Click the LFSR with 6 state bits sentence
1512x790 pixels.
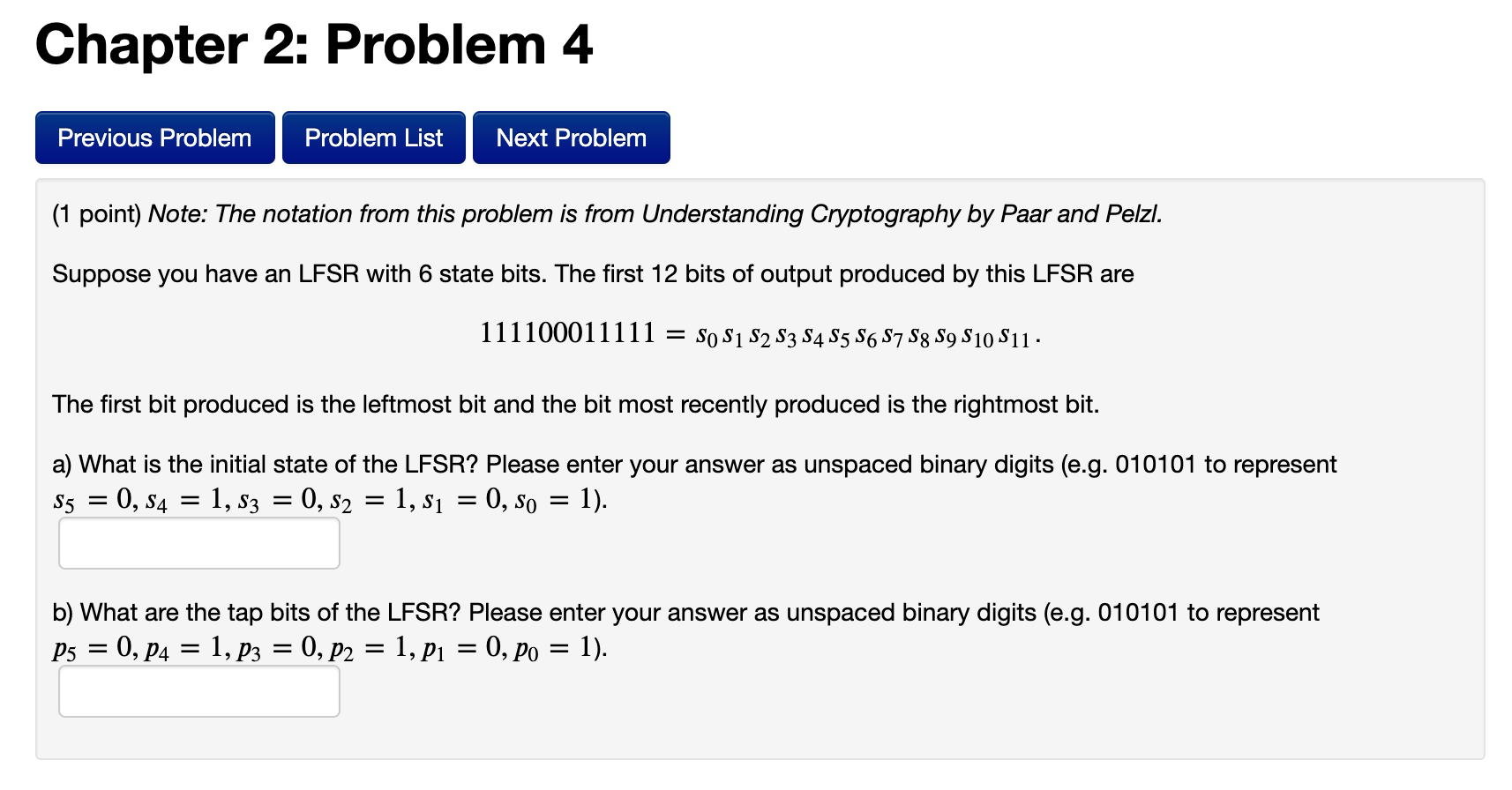click(x=591, y=273)
